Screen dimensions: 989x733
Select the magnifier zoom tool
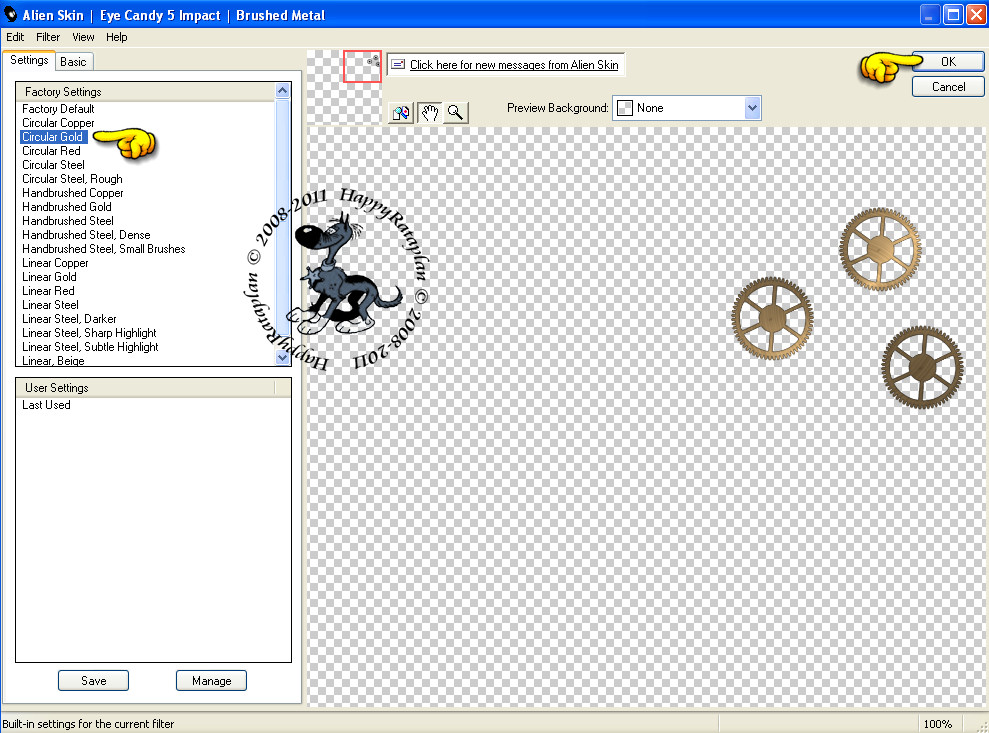pyautogui.click(x=455, y=113)
